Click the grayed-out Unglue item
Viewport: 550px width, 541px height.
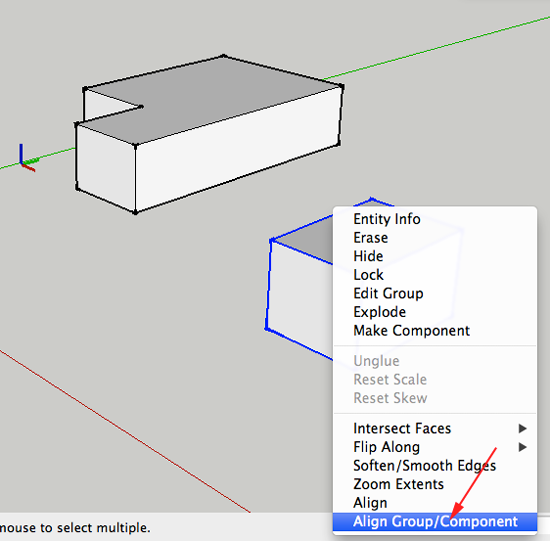[x=435, y=361]
